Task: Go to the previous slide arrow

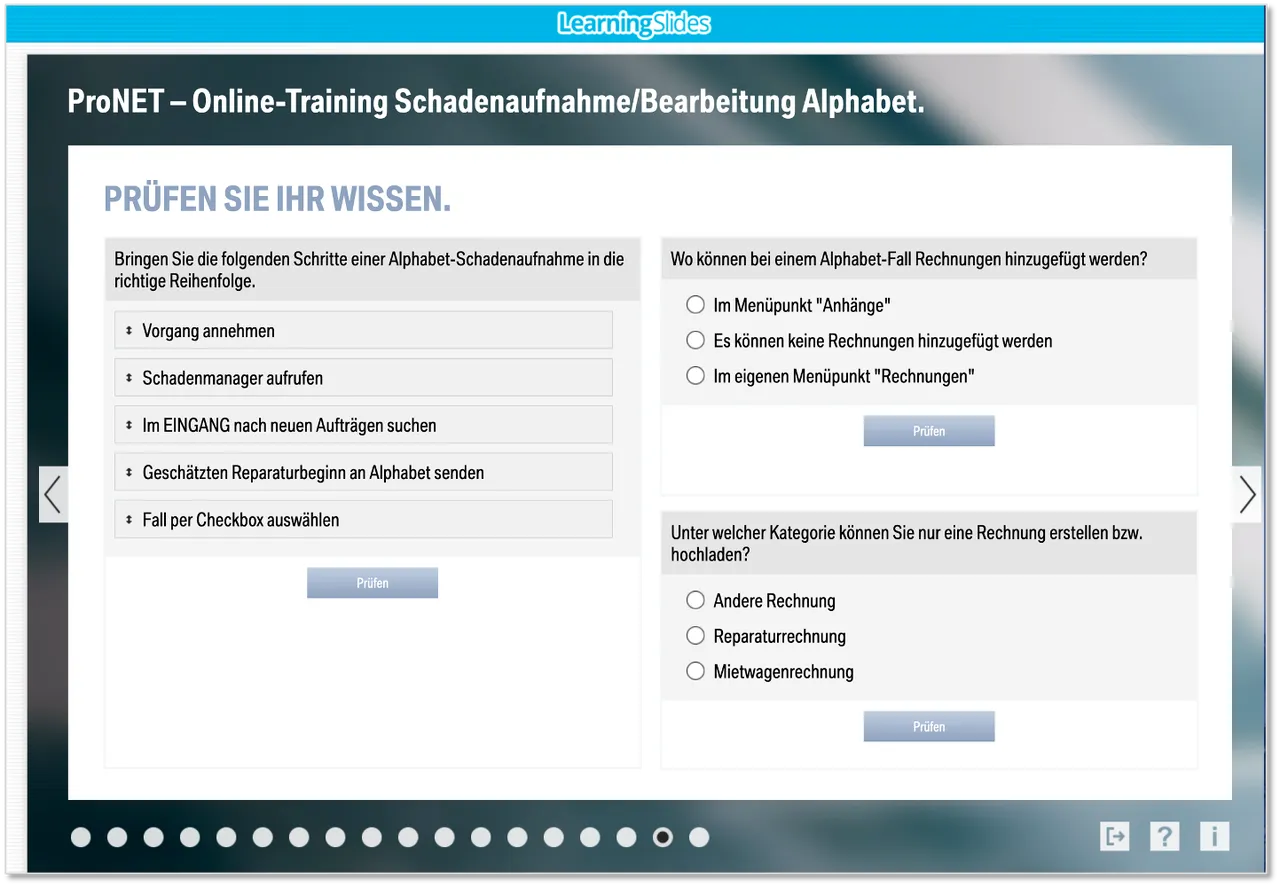Action: [x=53, y=494]
